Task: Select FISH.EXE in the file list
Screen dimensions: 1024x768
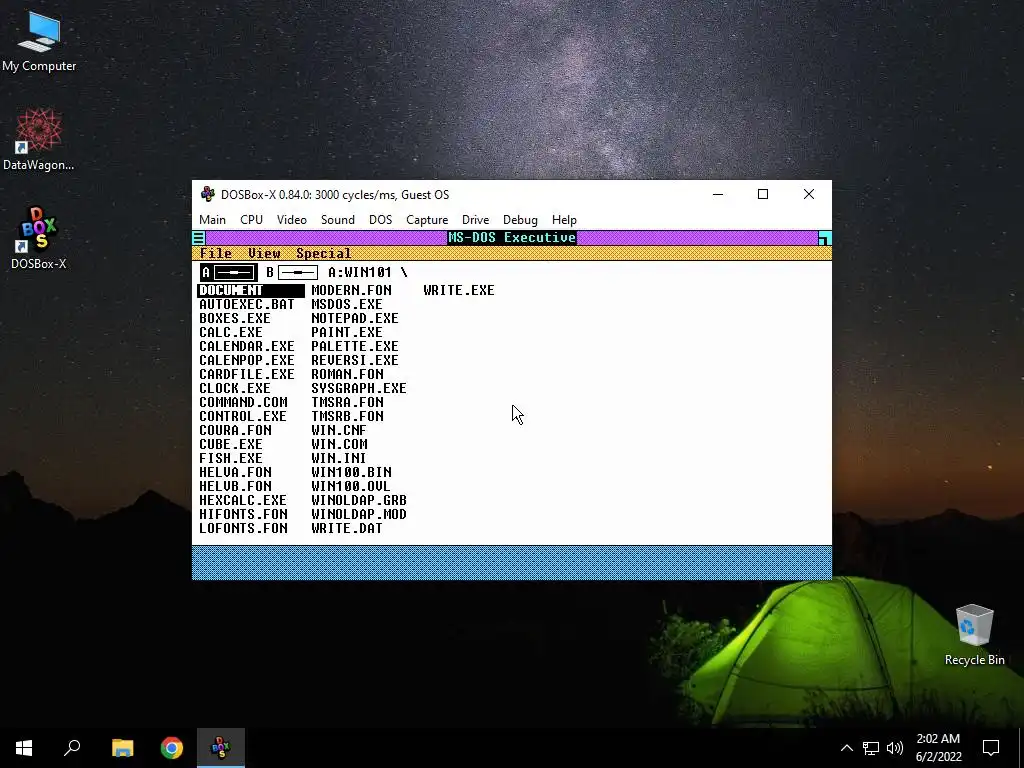Action: [231, 458]
